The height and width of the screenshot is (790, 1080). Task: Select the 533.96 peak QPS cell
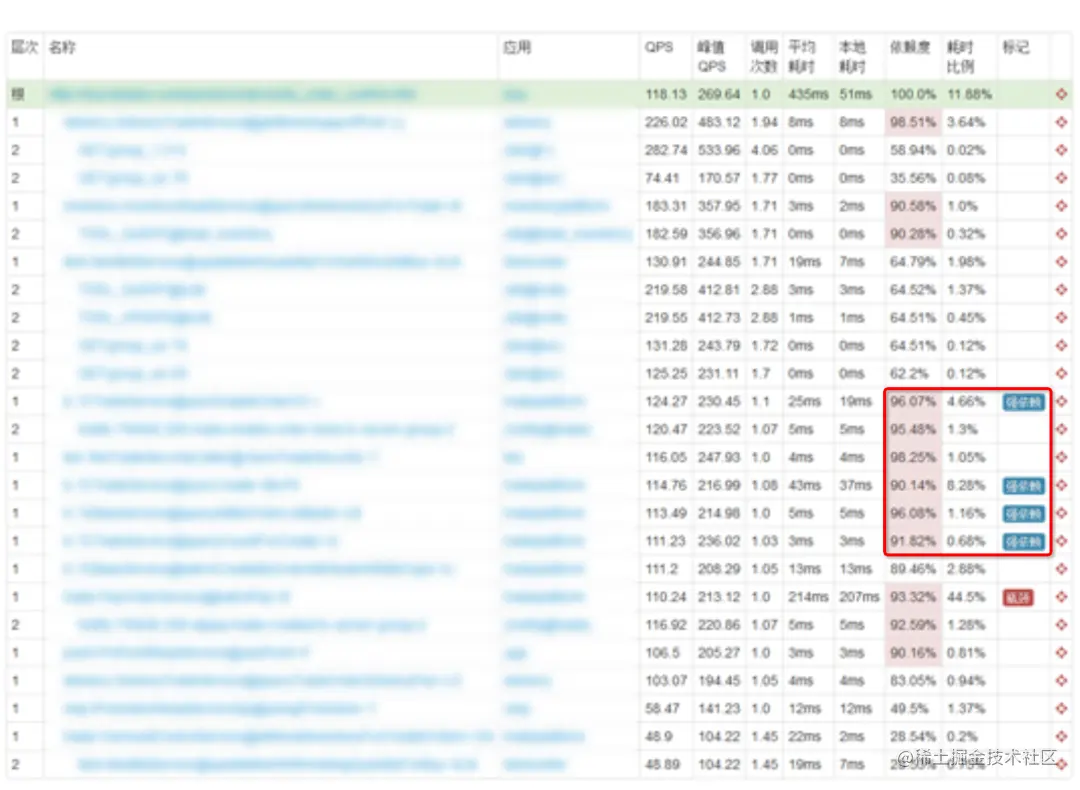click(718, 150)
